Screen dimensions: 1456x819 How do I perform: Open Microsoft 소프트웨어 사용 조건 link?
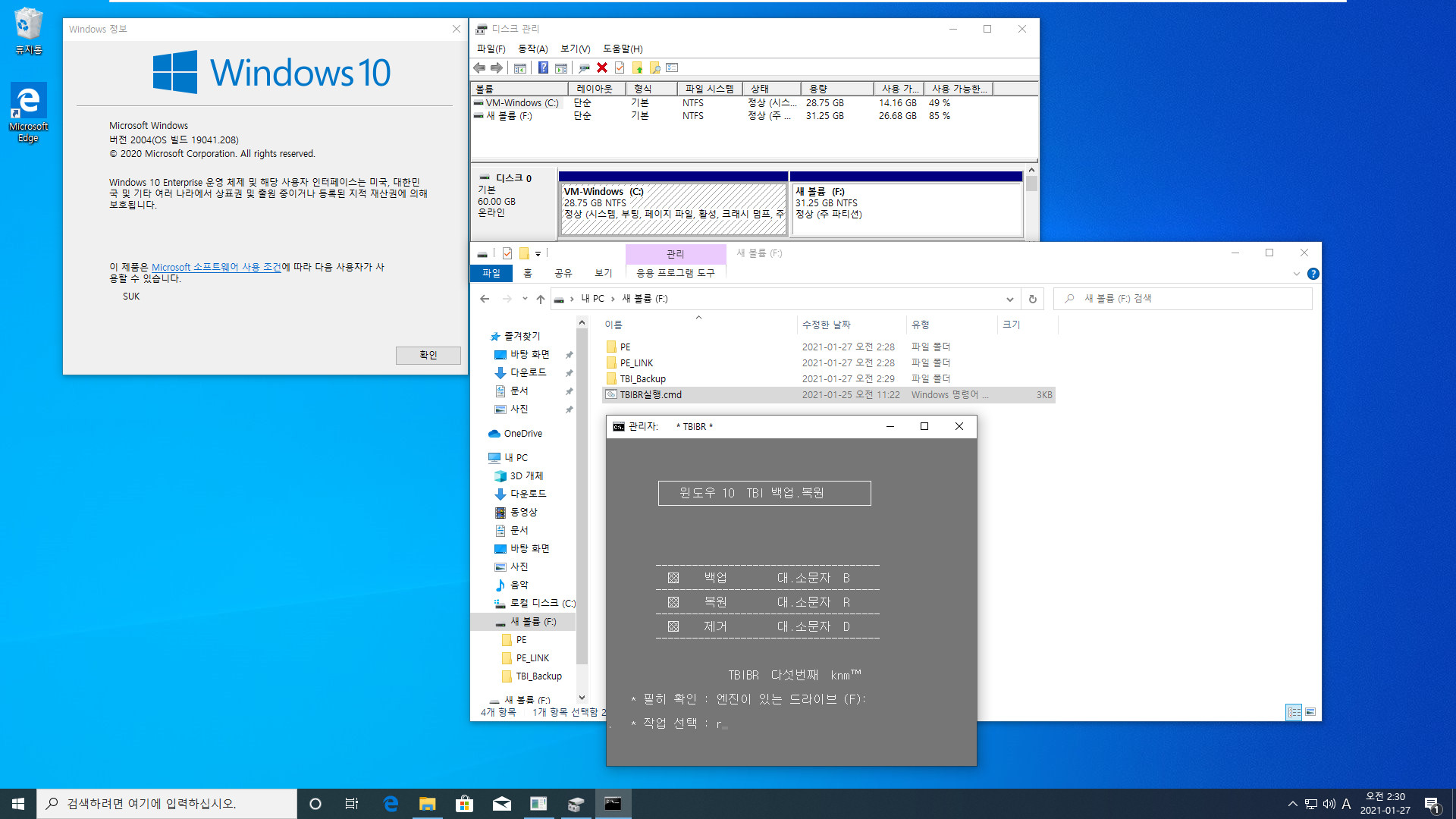(x=217, y=267)
